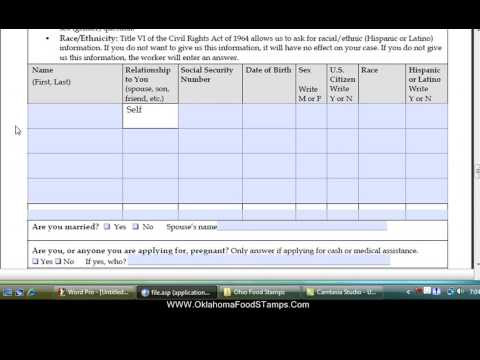Click the 'Relationship to You' column header
480x360 pixels.
[150, 84]
